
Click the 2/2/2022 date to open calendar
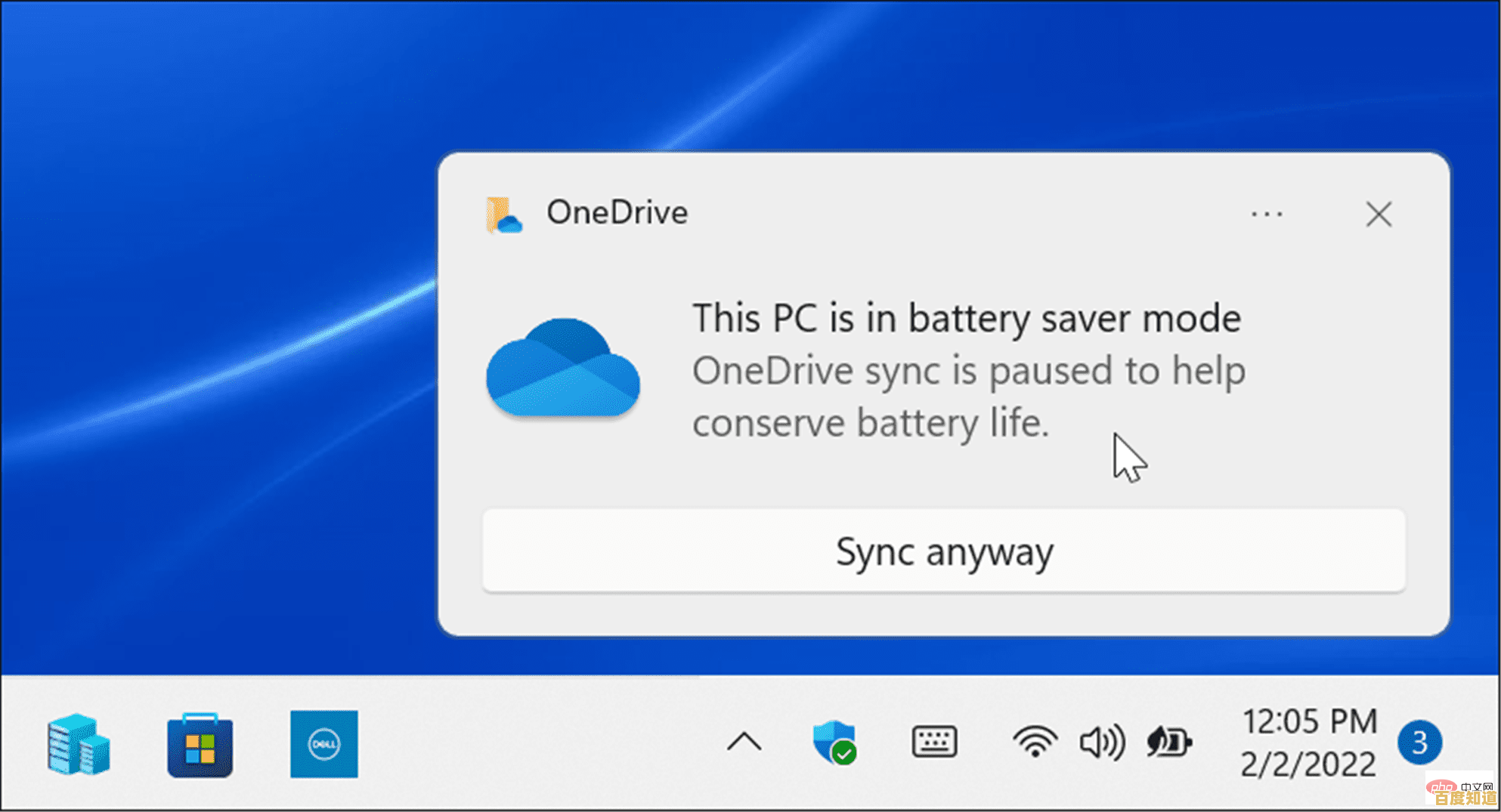click(1309, 764)
